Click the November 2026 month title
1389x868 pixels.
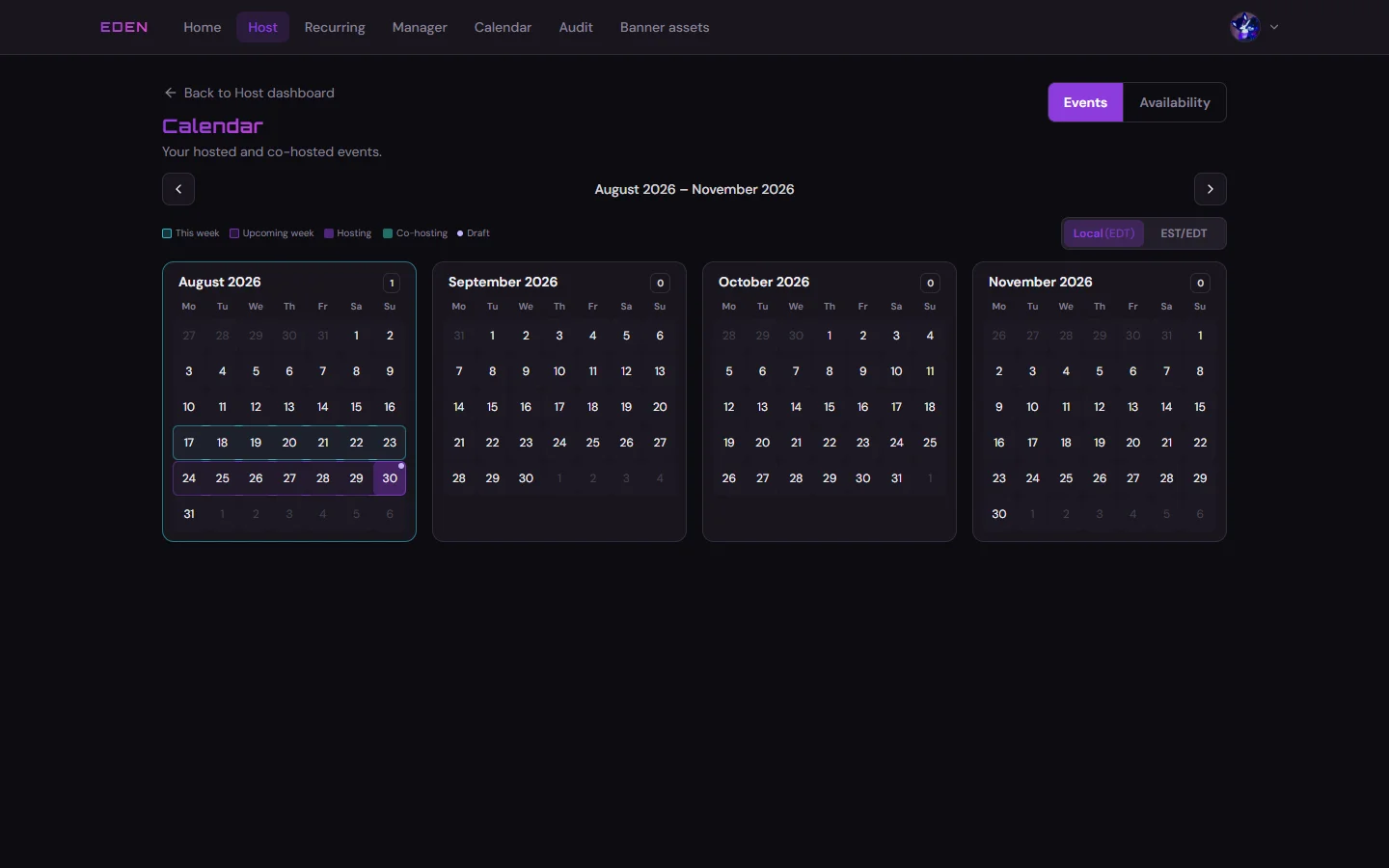pos(1040,282)
